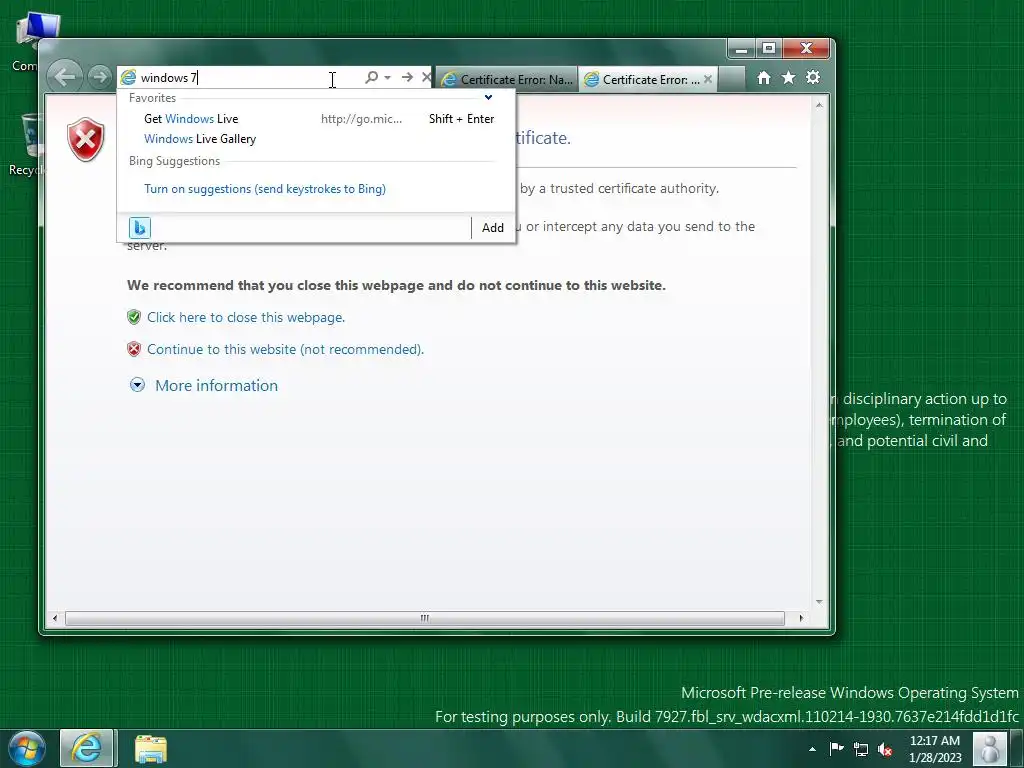The height and width of the screenshot is (768, 1024).
Task: Open the Home page icon
Action: point(763,78)
